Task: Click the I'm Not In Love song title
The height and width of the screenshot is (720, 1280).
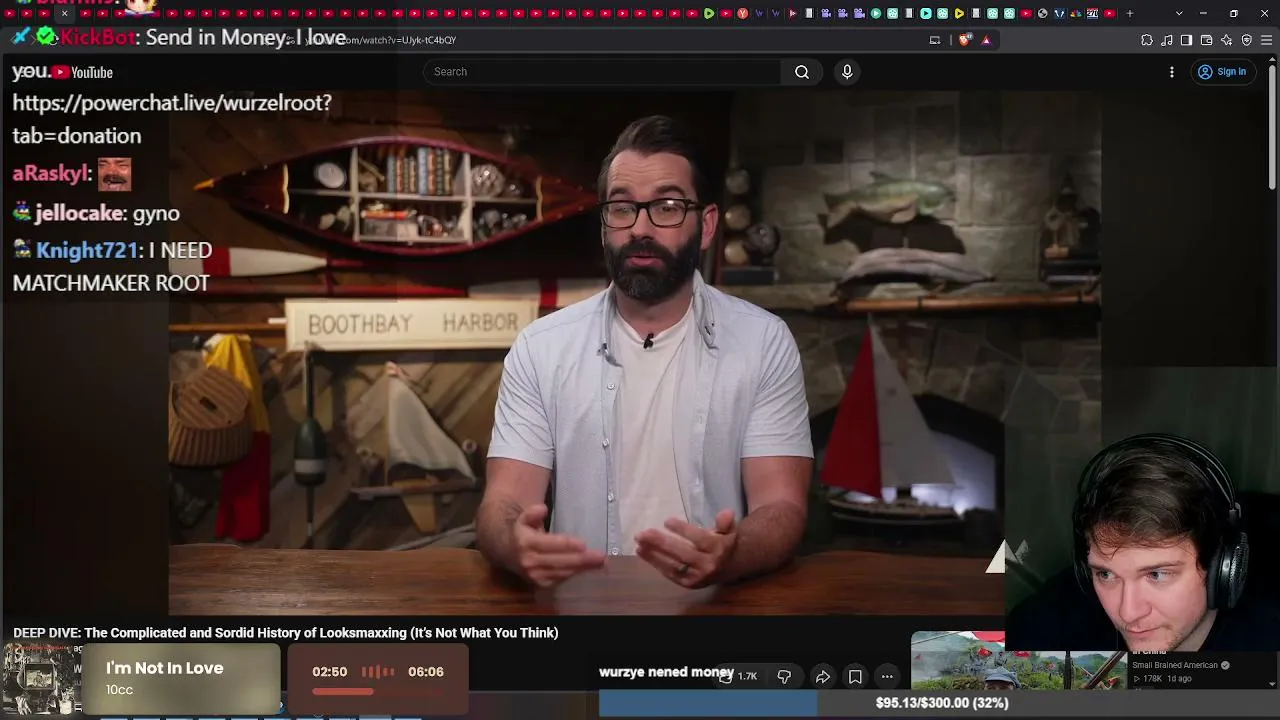Action: coord(165,668)
